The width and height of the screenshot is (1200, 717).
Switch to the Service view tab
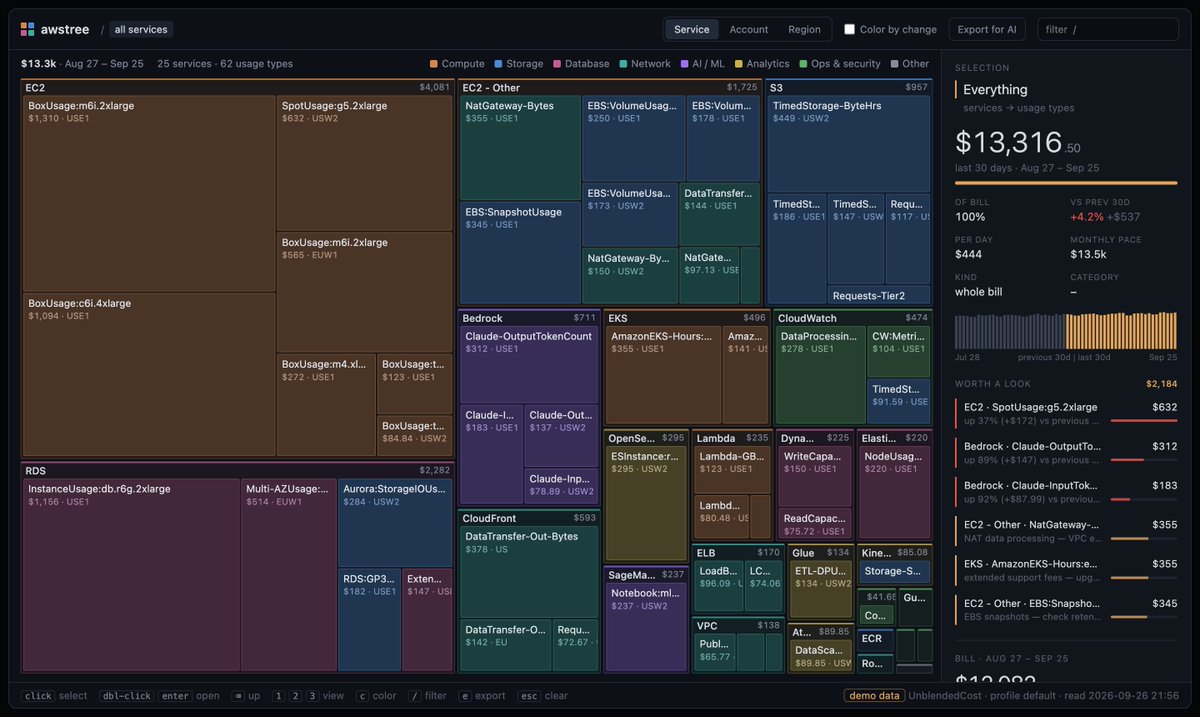tap(692, 30)
